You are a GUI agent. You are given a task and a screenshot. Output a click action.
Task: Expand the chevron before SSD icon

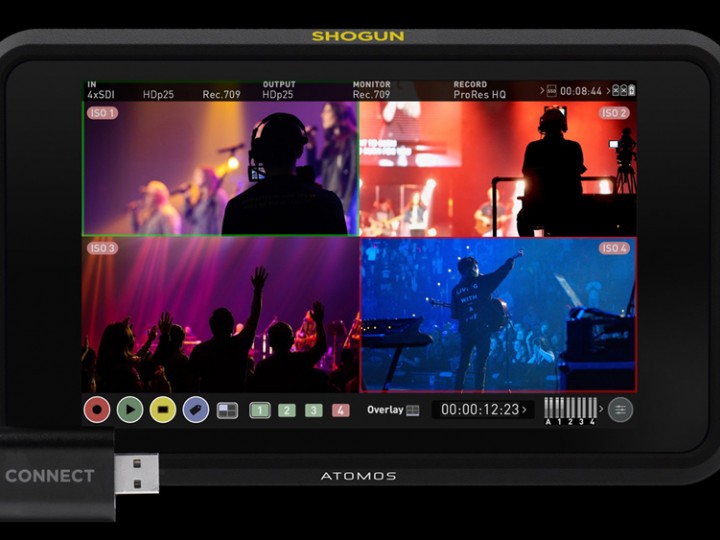click(542, 90)
